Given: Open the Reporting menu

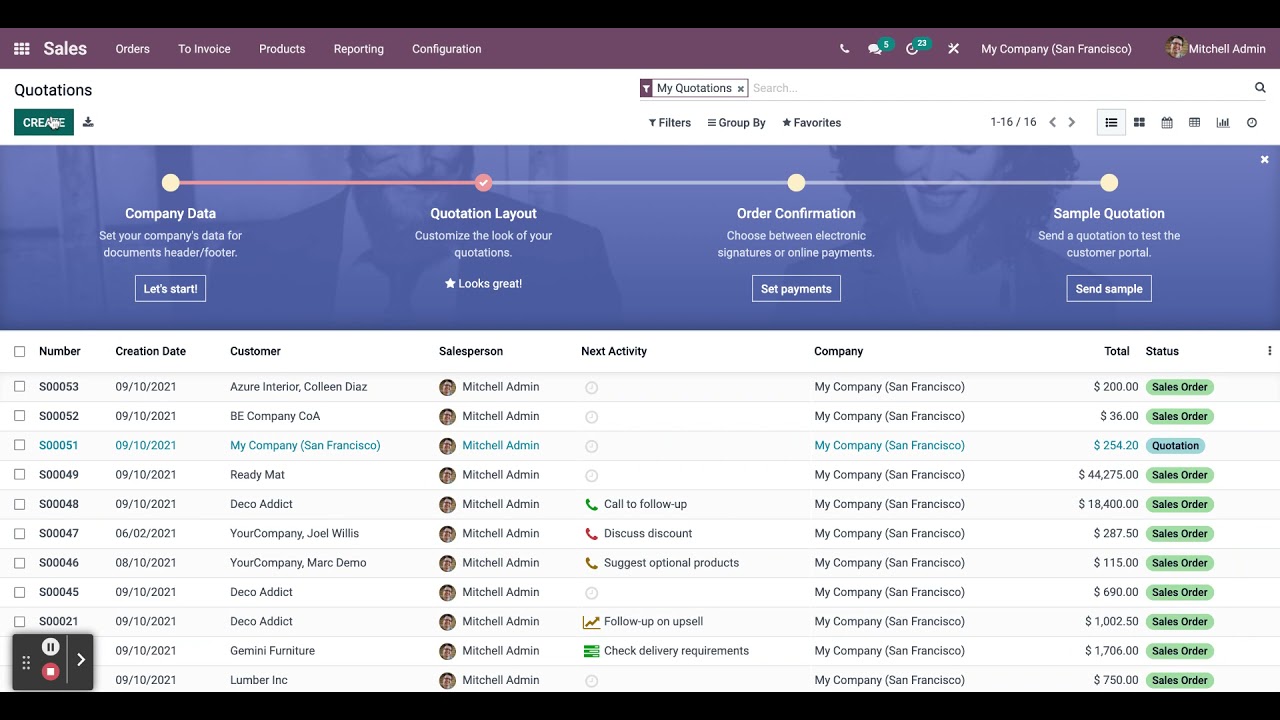Looking at the screenshot, I should [x=358, y=49].
